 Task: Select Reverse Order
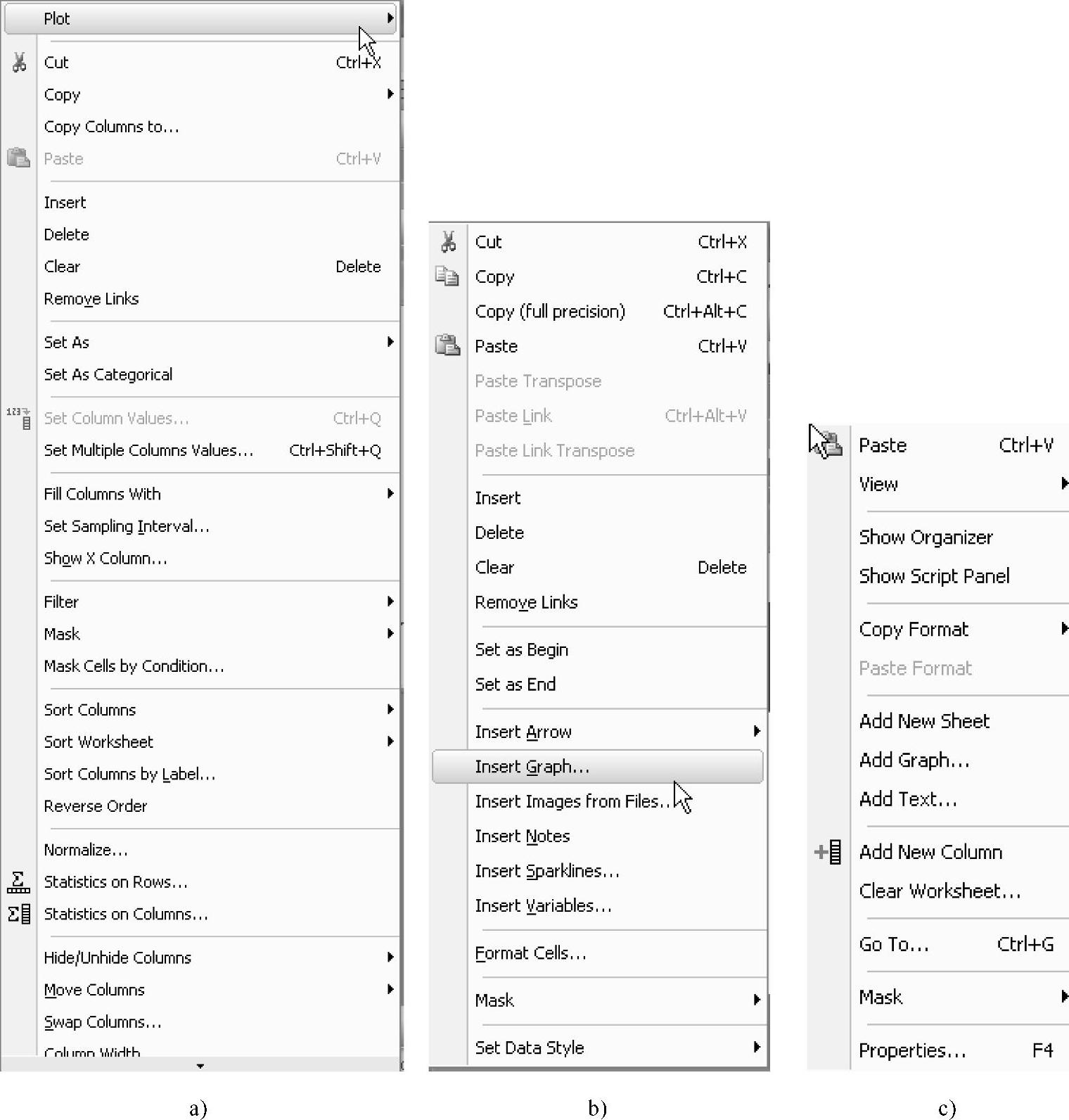(96, 806)
